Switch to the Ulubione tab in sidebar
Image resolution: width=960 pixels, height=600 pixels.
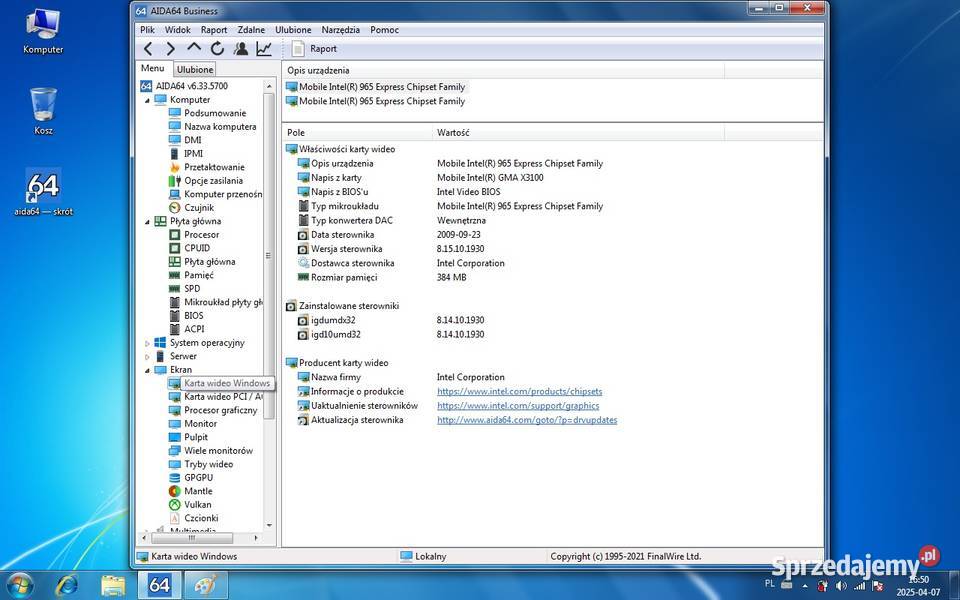pos(195,70)
